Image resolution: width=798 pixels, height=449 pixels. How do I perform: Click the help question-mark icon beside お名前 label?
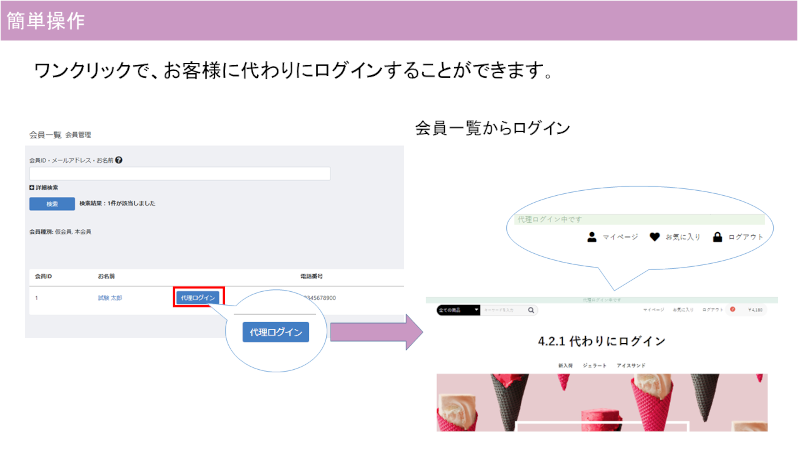[118, 160]
